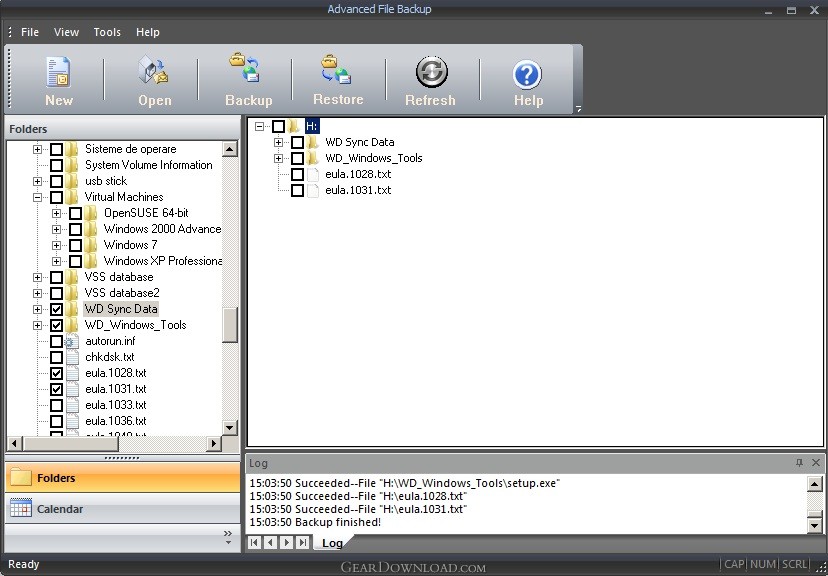Click the Restore toolbar icon
This screenshot has width=828, height=576.
[336, 69]
